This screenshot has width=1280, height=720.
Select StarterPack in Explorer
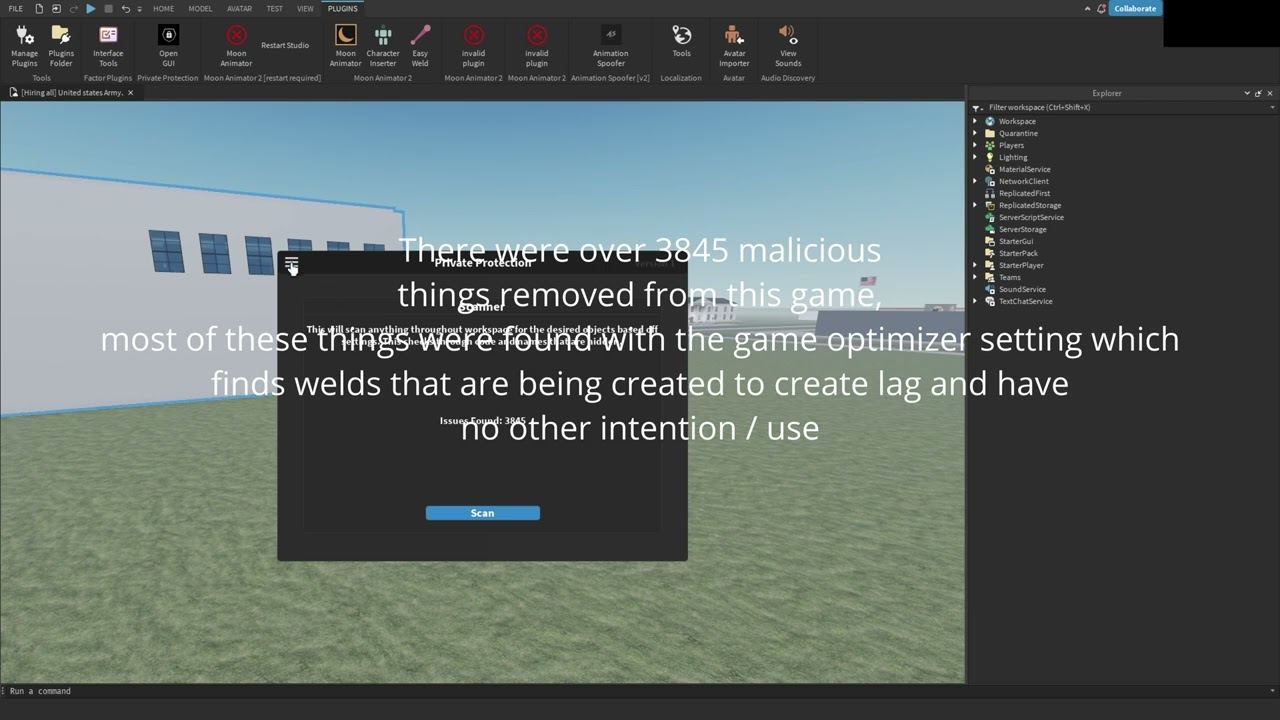1018,253
